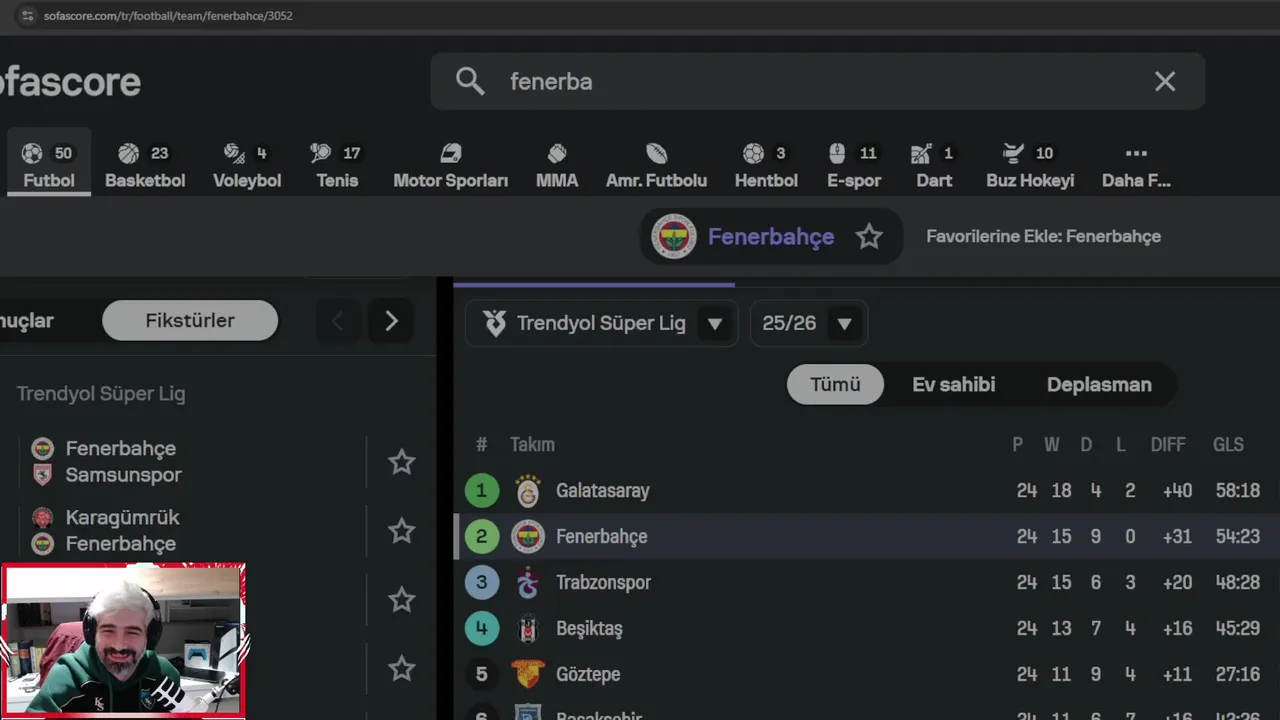Select the Tenis sport tab
1280x720 pixels.
point(337,163)
